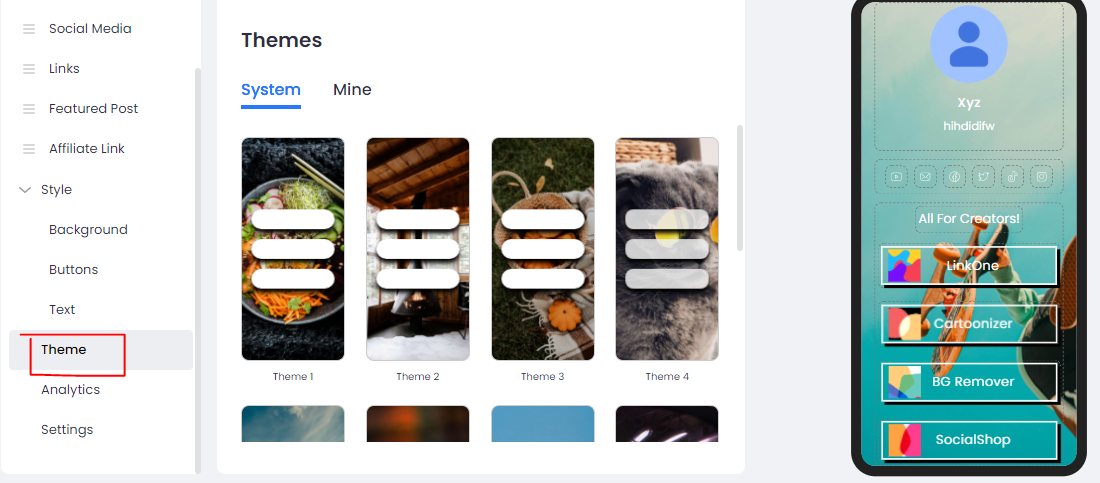Image resolution: width=1100 pixels, height=483 pixels.
Task: Click the drag handle beside Social Media
Action: click(29, 29)
